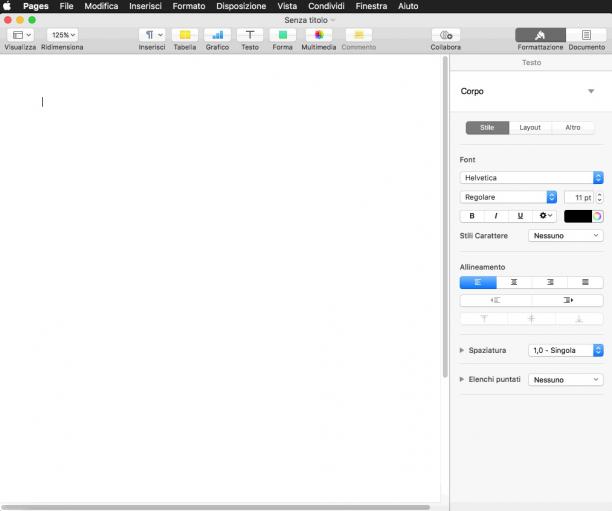The image size is (612, 511).
Task: Open the File menu
Action: (x=66, y=6)
